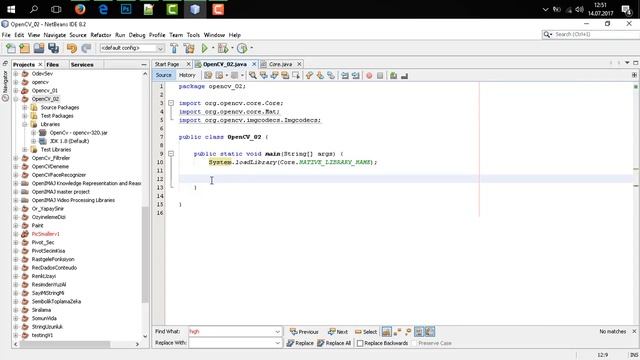Open the Profile Project dropdown arrow
Image resolution: width=640 pixels, height=360 pixels.
point(251,48)
